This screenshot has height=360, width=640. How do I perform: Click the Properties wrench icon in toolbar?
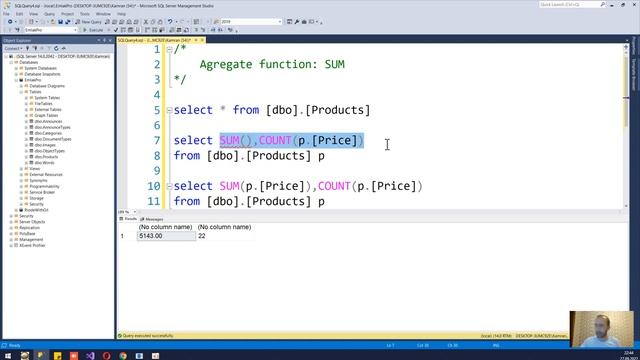pos(297,22)
